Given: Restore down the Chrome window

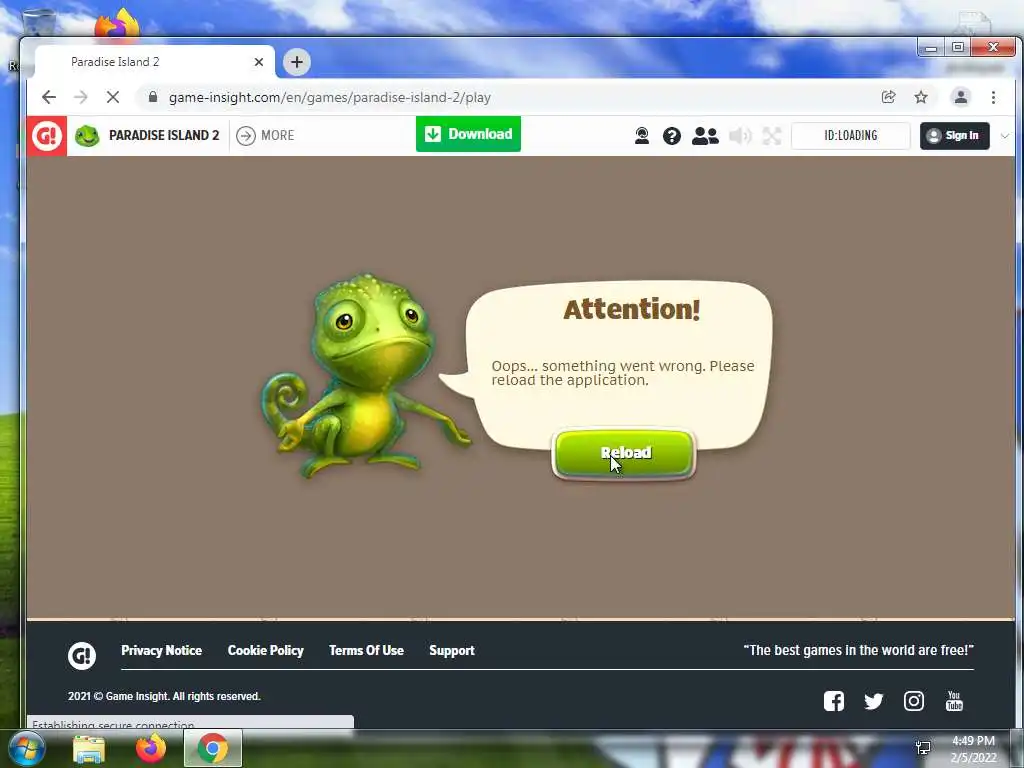Looking at the screenshot, I should click(x=957, y=48).
